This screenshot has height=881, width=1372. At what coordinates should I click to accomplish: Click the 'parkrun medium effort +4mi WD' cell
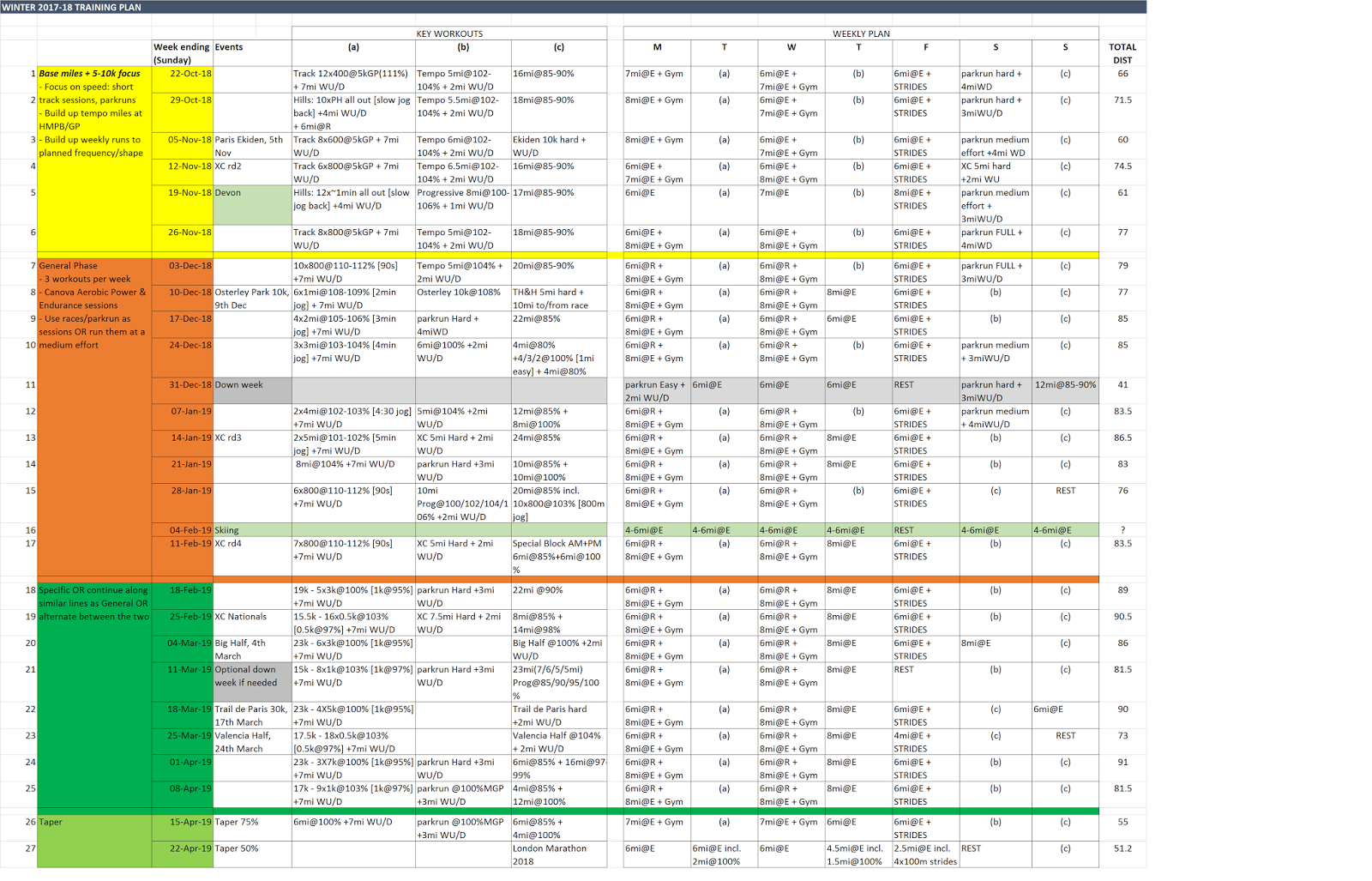(x=995, y=146)
